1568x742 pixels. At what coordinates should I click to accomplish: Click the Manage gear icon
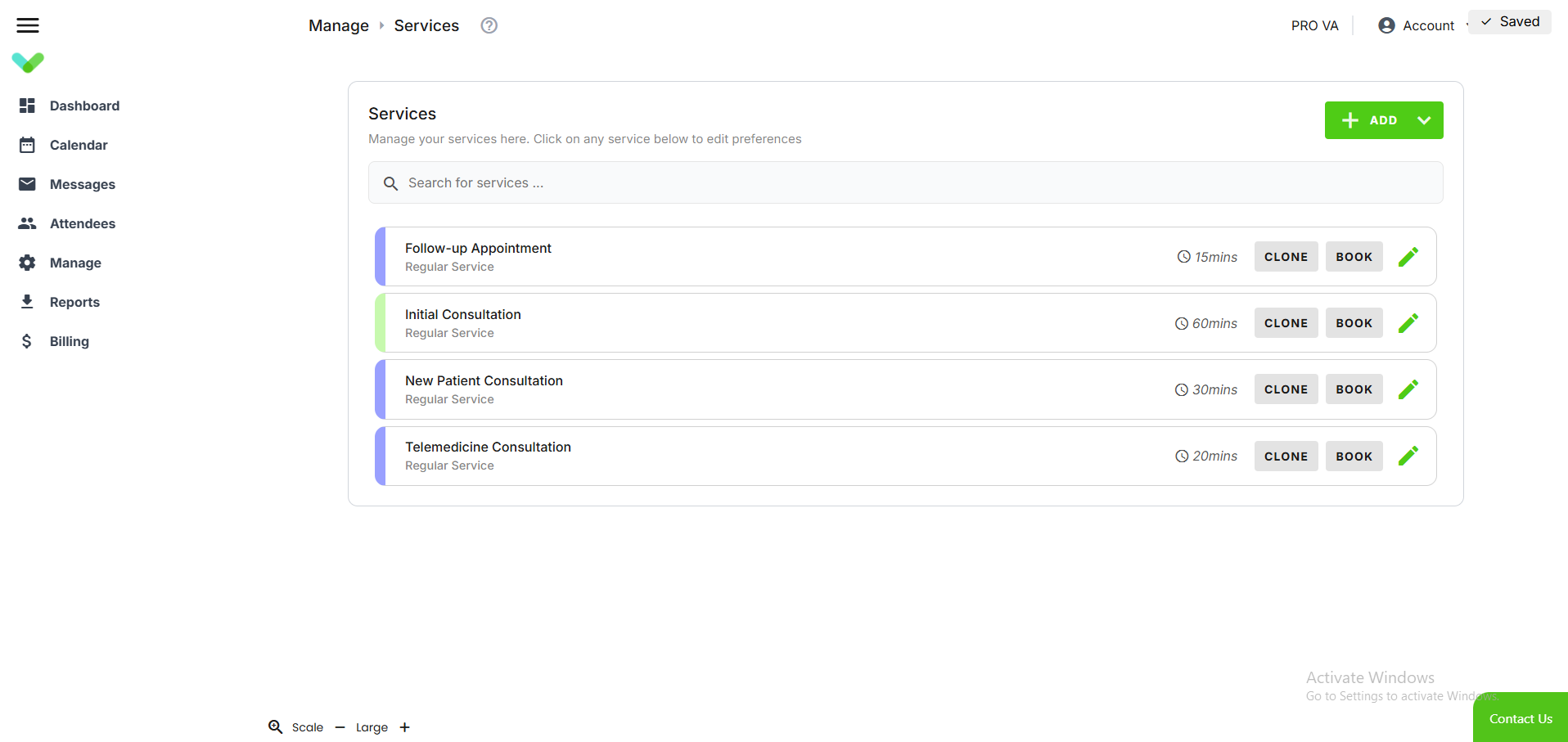click(x=27, y=263)
